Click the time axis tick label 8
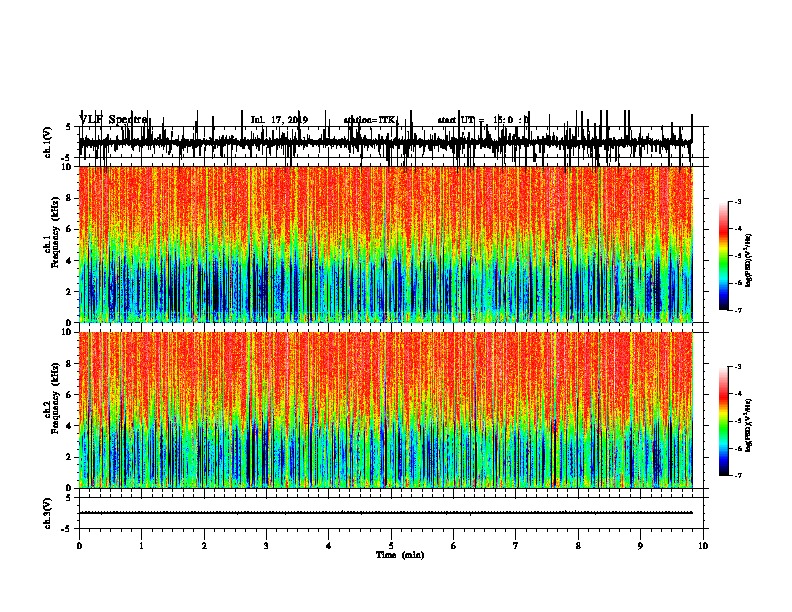 578,546
